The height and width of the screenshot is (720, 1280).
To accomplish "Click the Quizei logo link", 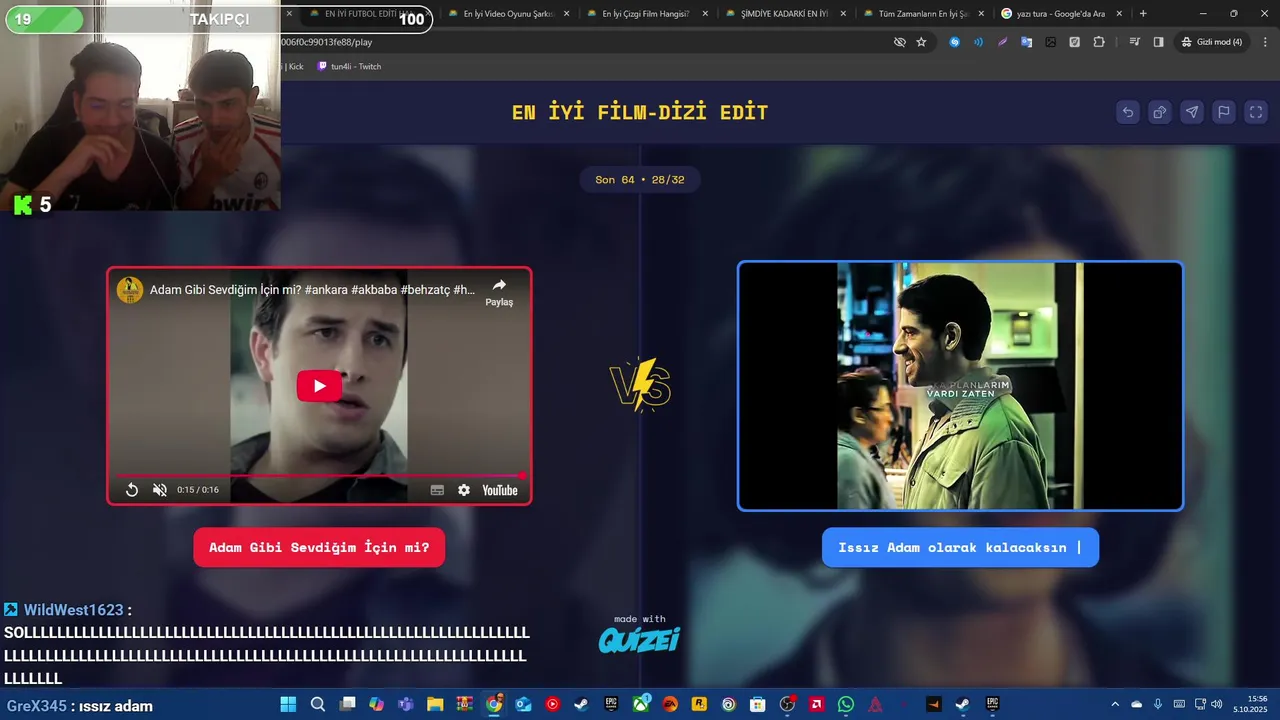I will [x=640, y=639].
